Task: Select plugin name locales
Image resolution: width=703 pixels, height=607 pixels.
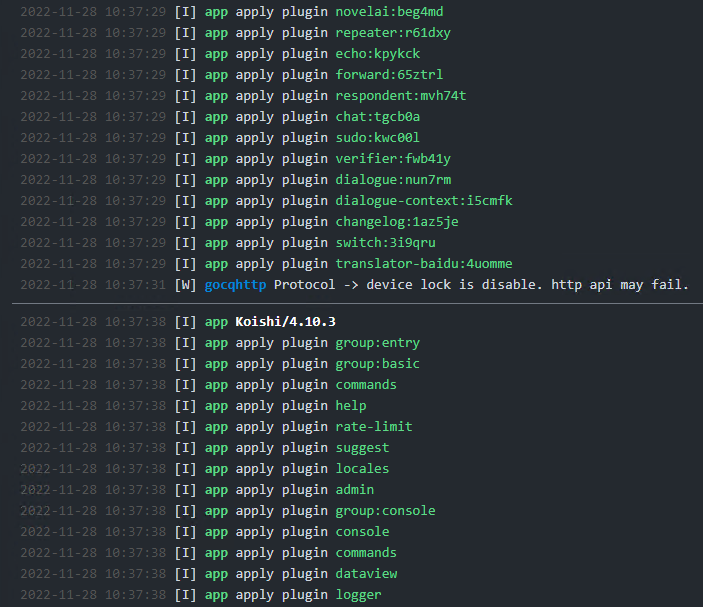Action: point(362,469)
